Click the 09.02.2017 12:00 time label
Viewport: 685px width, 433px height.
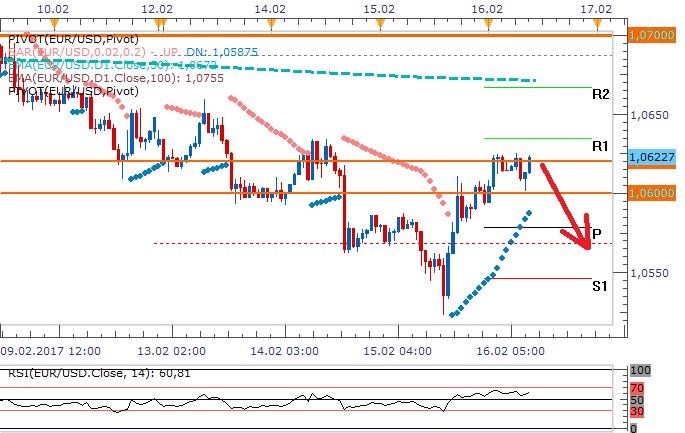pyautogui.click(x=52, y=352)
